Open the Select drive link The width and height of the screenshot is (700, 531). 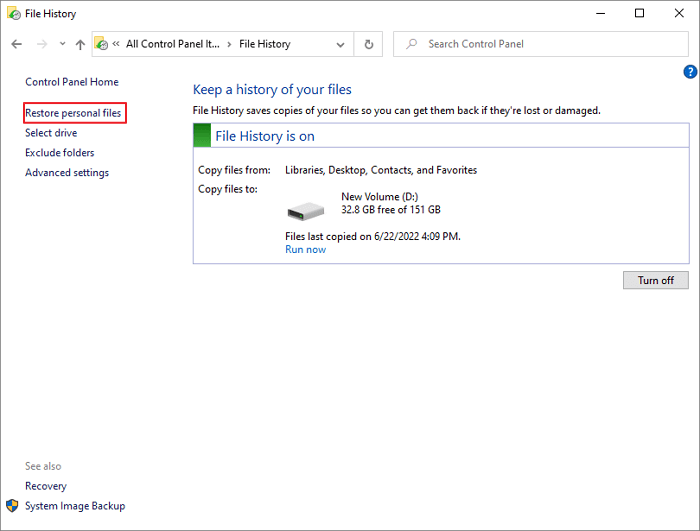point(51,133)
